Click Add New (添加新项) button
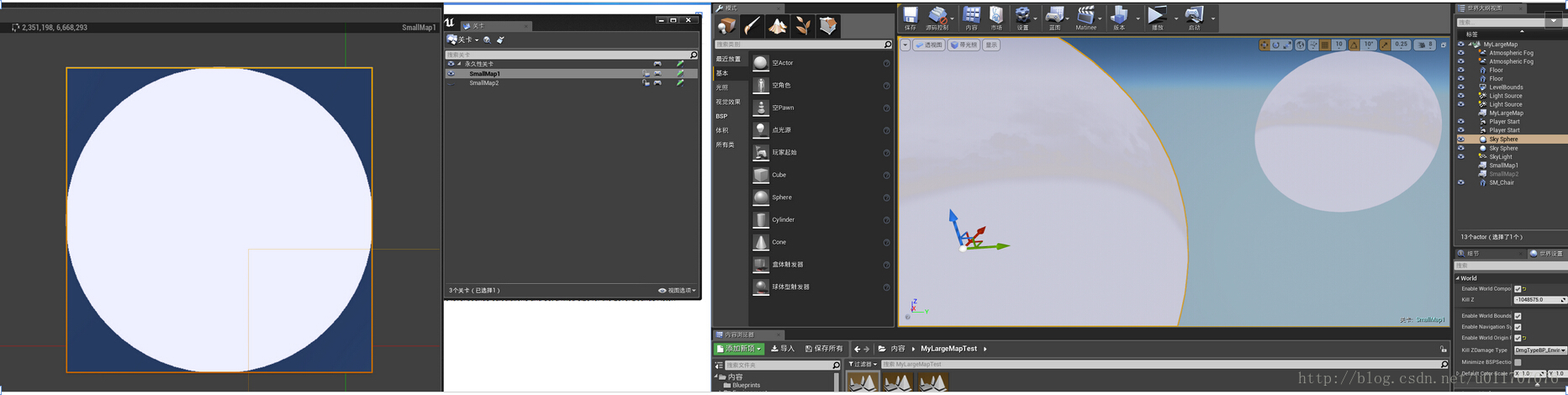The height and width of the screenshot is (395, 1568). [739, 348]
